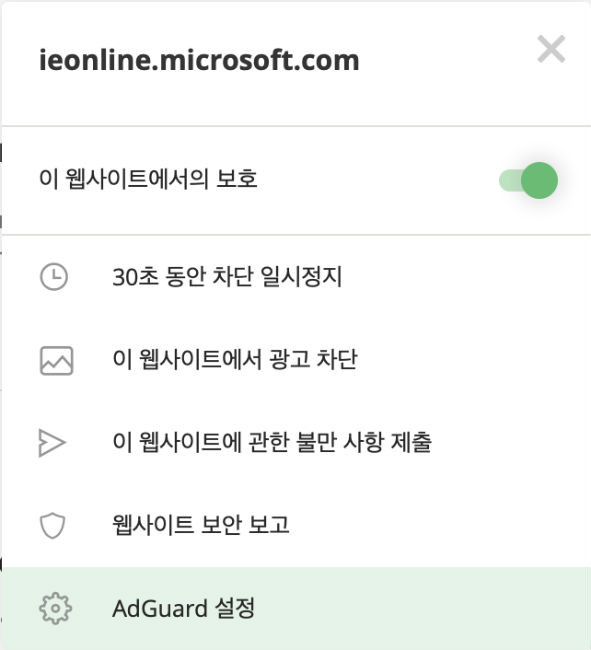Select '이 웹사이트에서 광고 차단'
The image size is (591, 650).
[x=235, y=359]
